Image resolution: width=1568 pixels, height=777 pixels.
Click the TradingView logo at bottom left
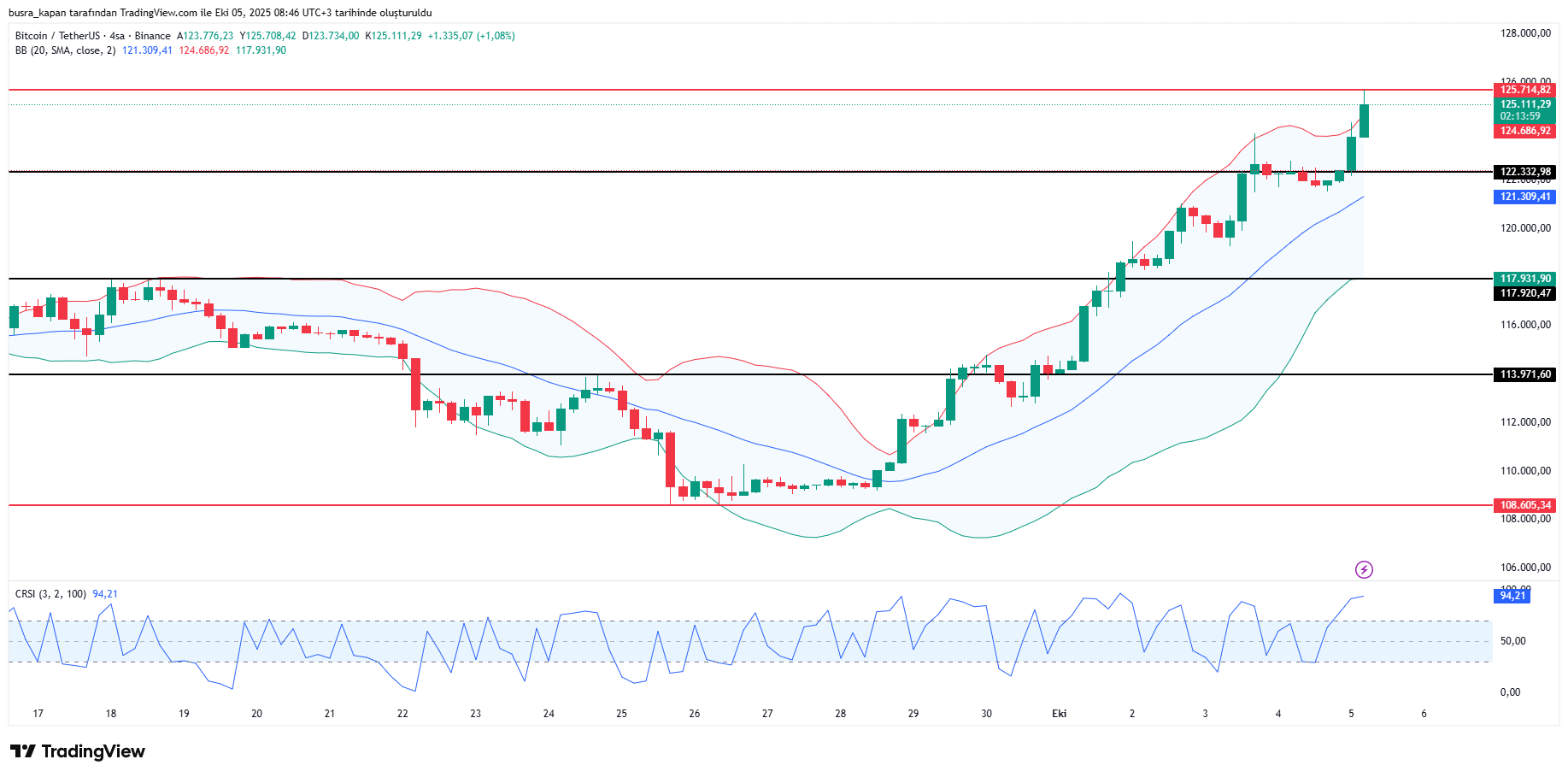(x=78, y=751)
